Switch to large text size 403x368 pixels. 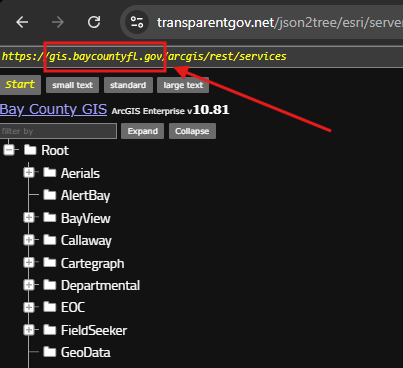tap(183, 85)
